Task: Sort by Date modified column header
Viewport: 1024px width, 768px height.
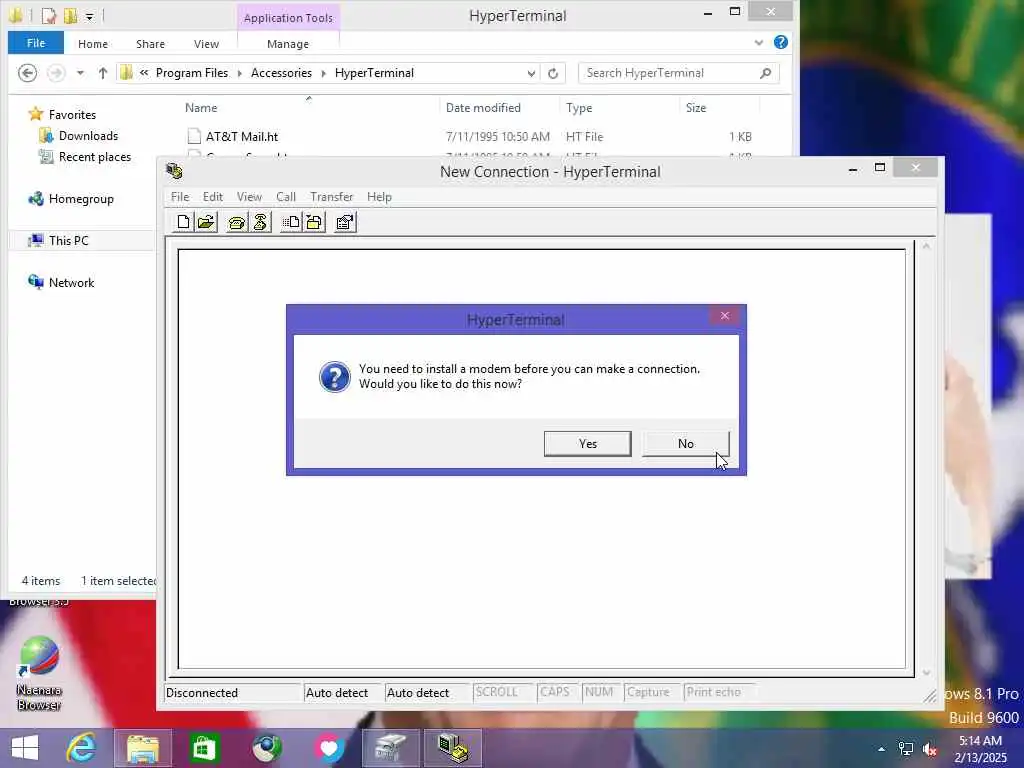Action: point(483,108)
